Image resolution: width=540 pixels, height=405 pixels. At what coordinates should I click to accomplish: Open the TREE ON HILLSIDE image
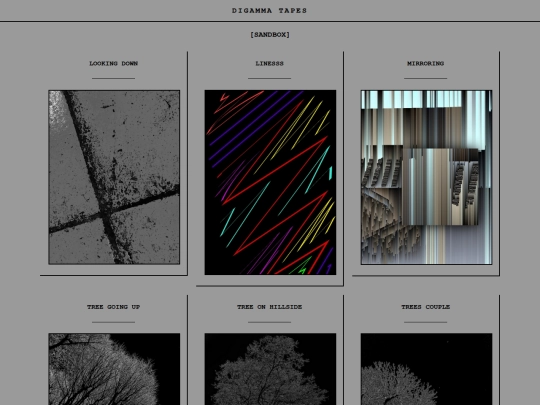(270, 369)
